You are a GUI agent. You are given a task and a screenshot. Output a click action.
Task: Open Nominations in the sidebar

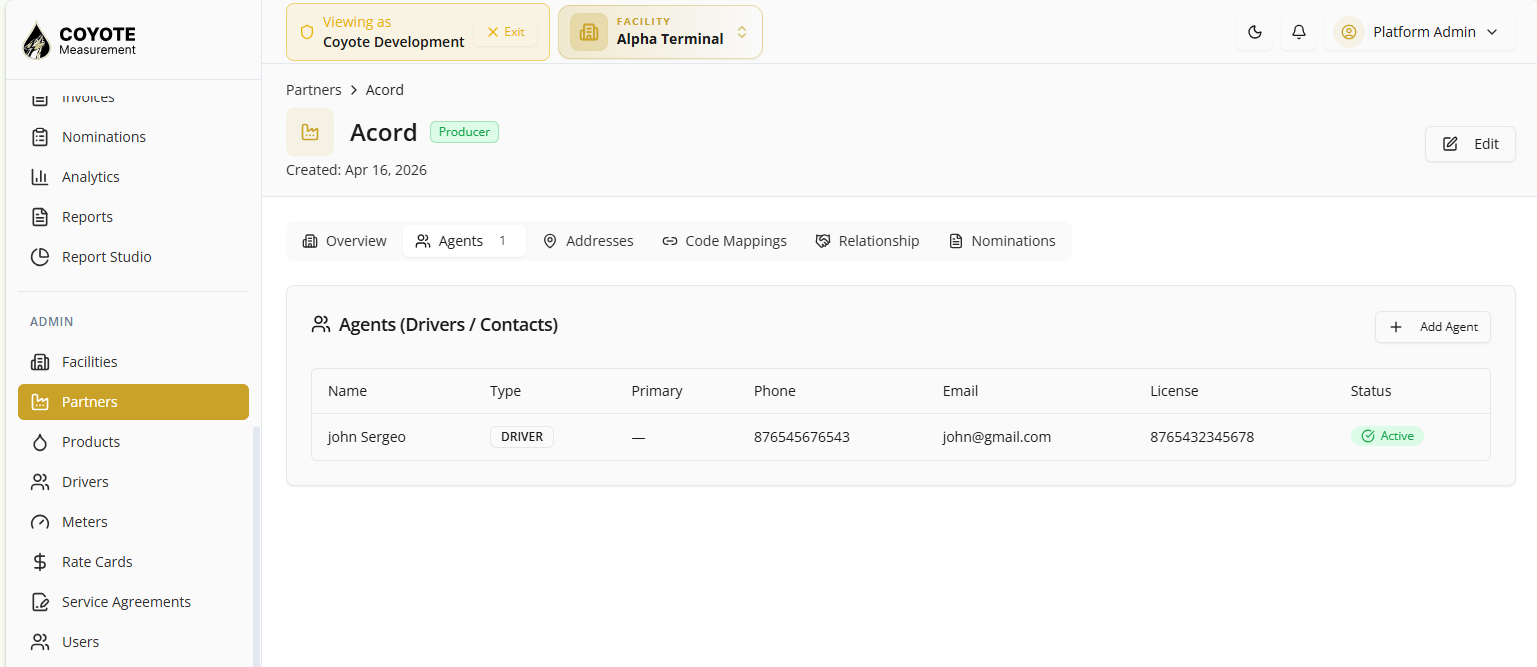(133, 137)
